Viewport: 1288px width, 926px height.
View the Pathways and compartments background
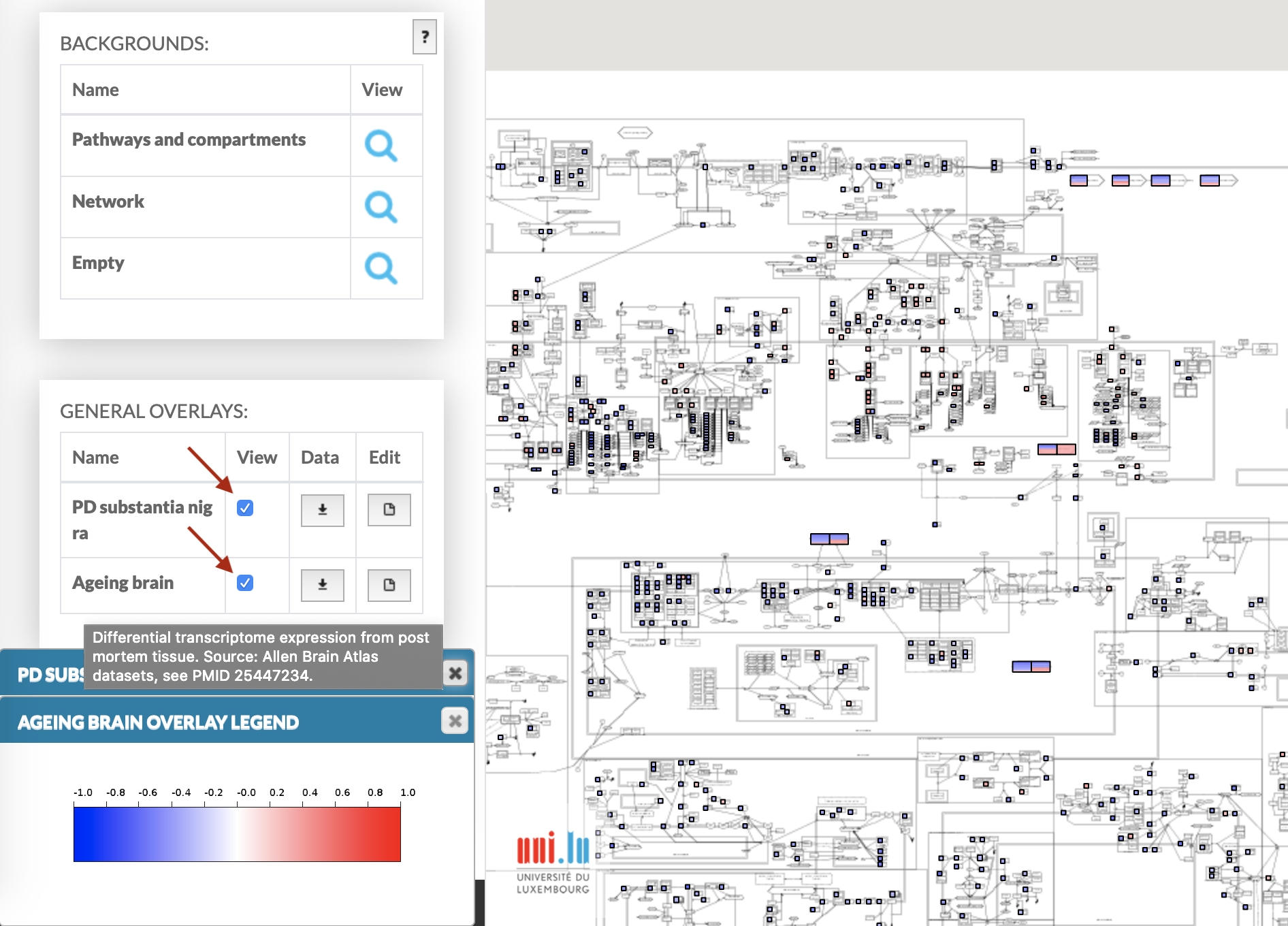381,145
